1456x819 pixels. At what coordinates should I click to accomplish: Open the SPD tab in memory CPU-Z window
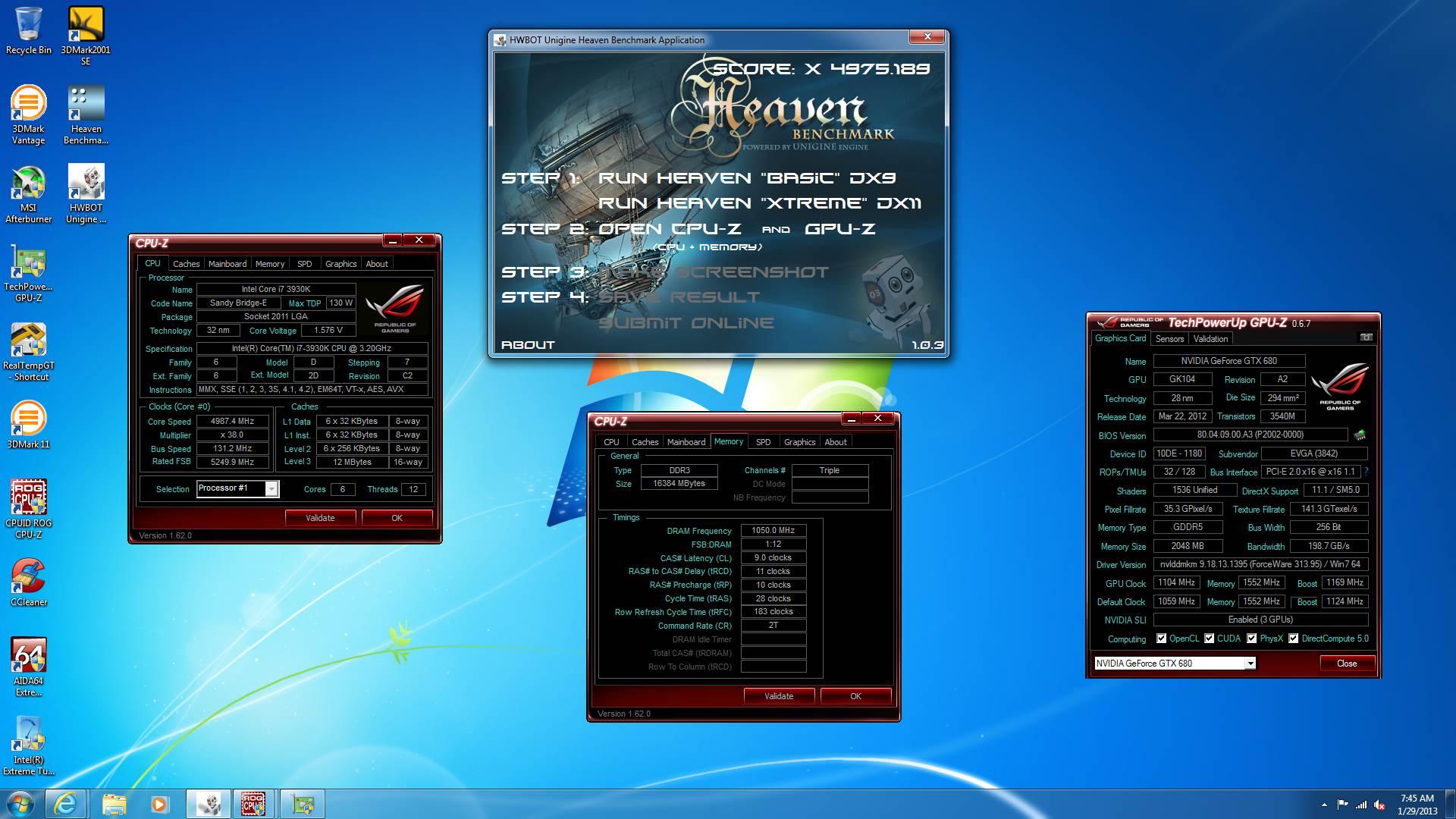tap(763, 442)
